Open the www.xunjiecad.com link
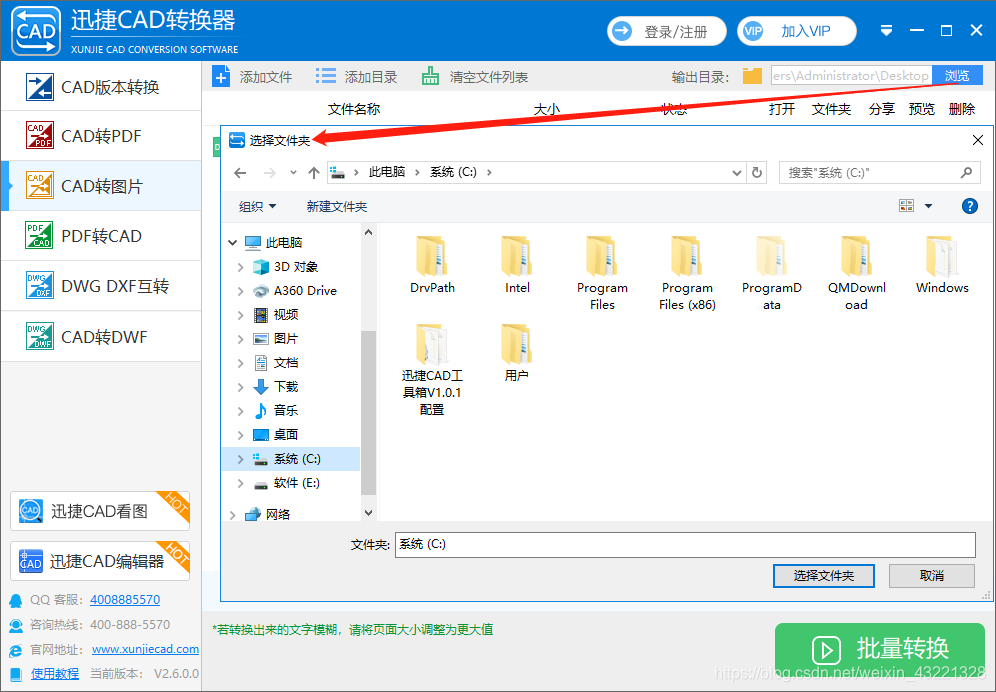Screen dimensions: 996x692 [x=145, y=649]
